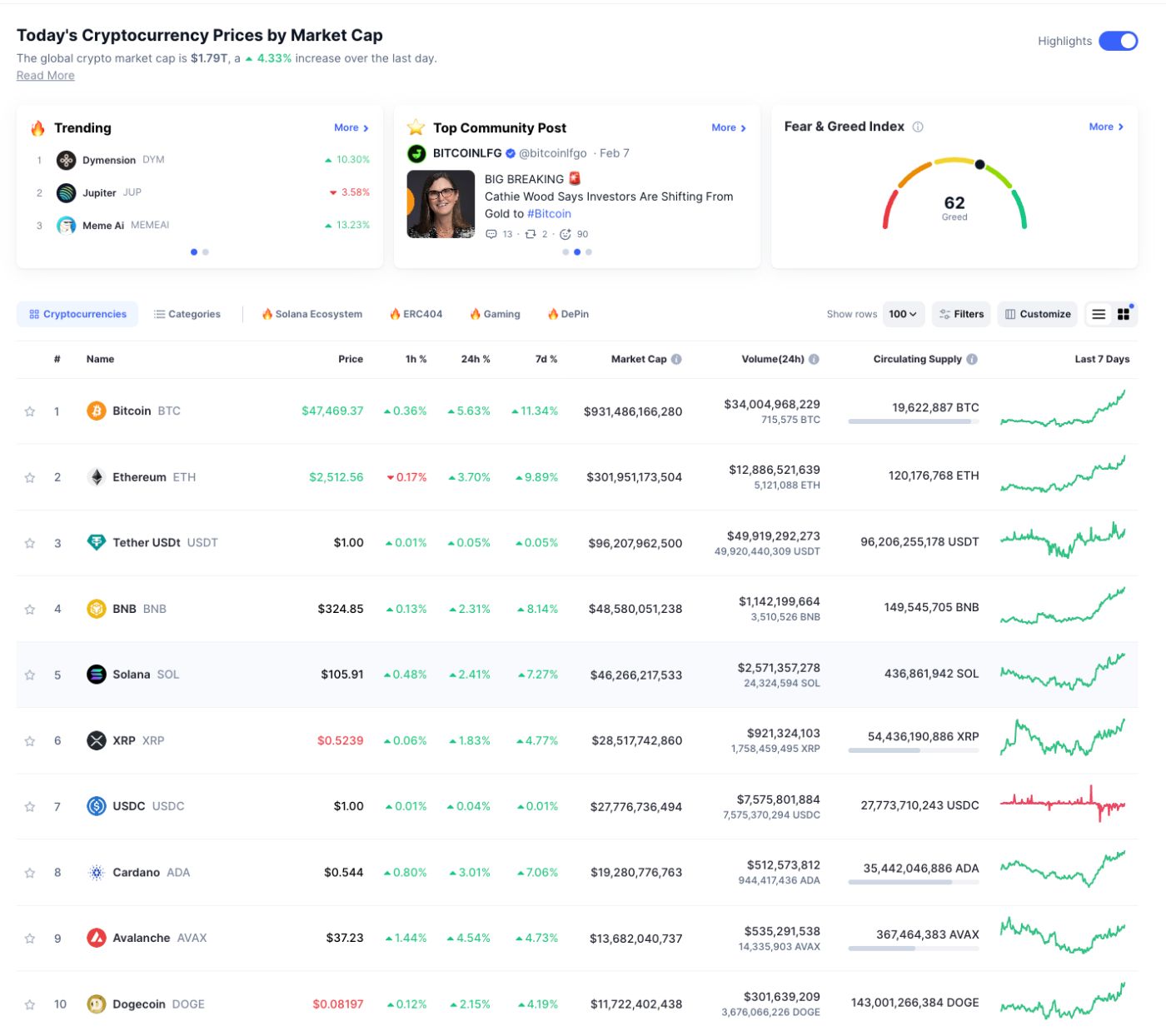Screen dimensions: 1166x1036
Task: Click the BITCOINLFG verified badge
Action: coord(510,152)
